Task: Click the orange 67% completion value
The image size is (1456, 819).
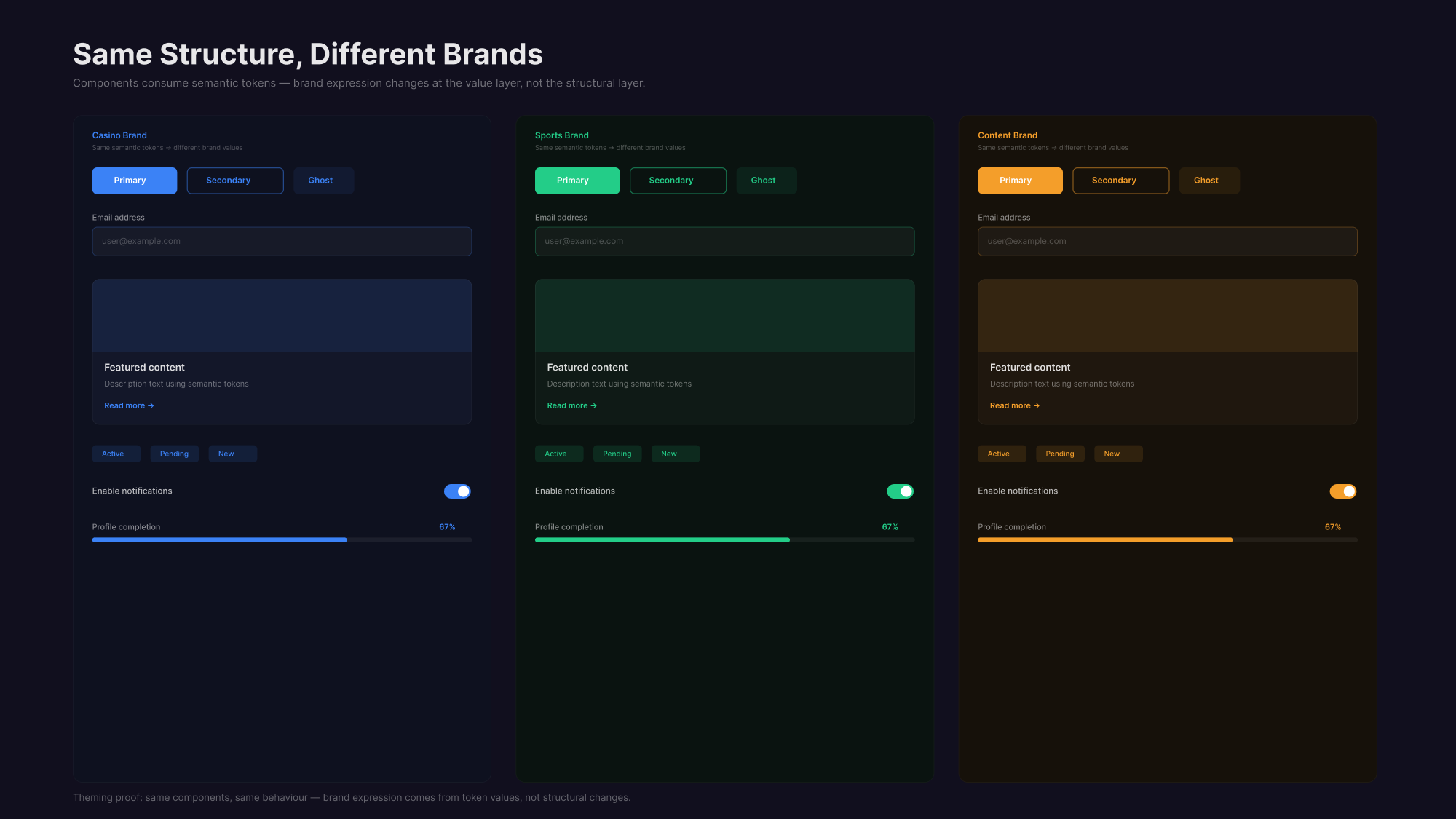Action: [1333, 527]
